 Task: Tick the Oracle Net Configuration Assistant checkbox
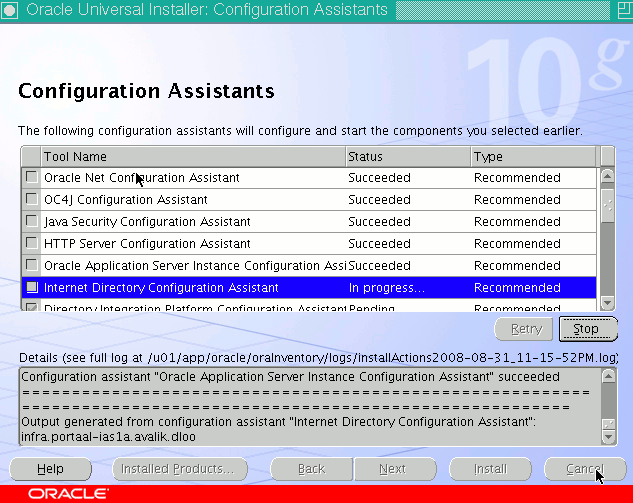tap(31, 177)
